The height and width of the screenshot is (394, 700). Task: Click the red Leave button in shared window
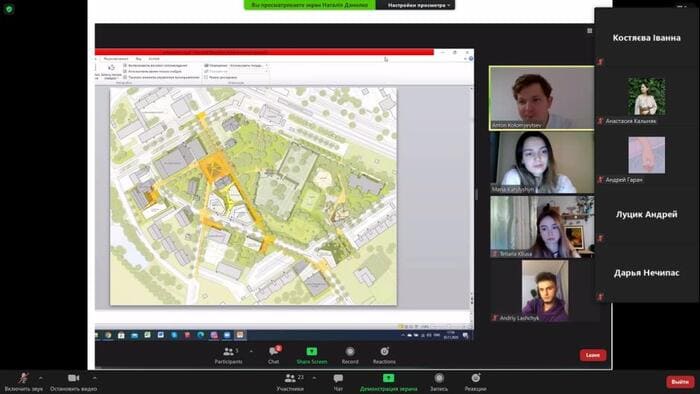coord(593,355)
